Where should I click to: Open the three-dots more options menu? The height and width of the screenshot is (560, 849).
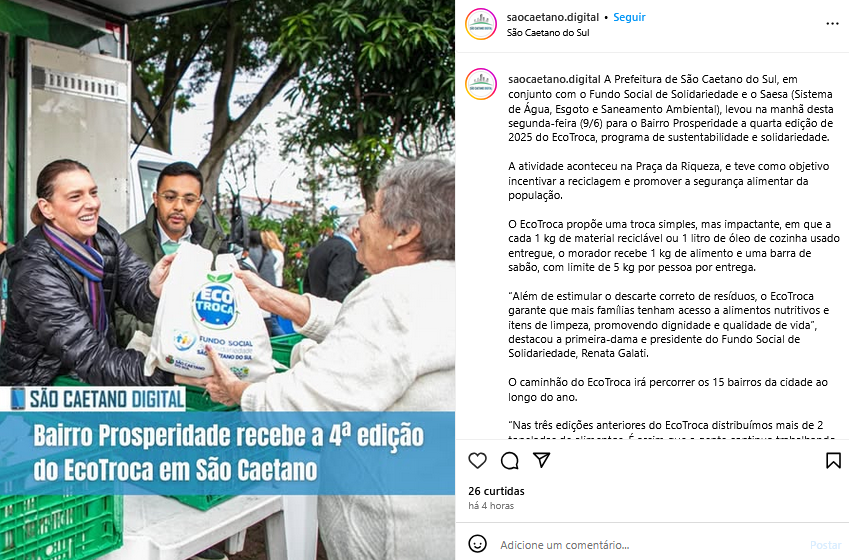[x=832, y=24]
